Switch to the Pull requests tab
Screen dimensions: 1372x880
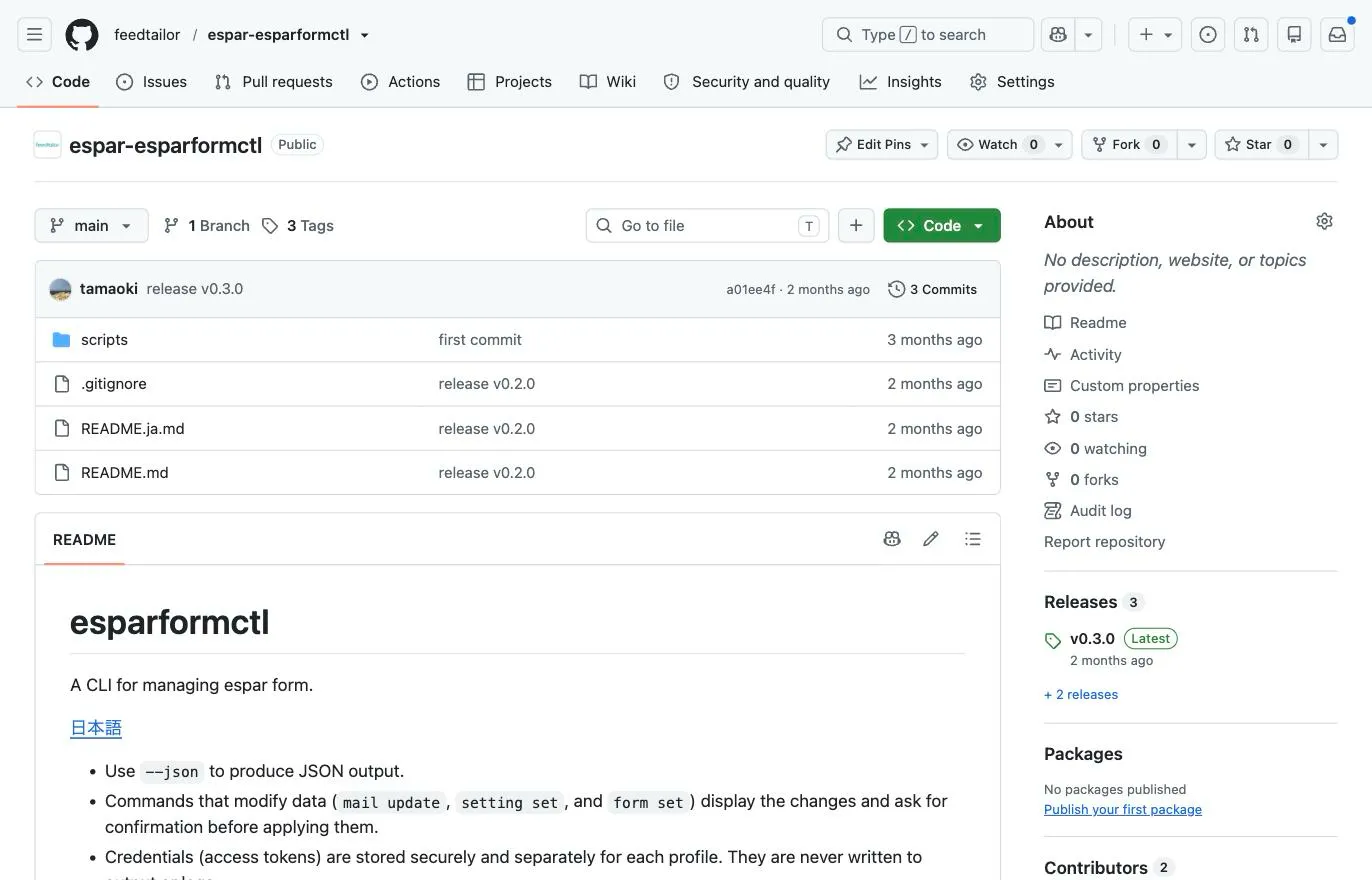pyautogui.click(x=273, y=82)
